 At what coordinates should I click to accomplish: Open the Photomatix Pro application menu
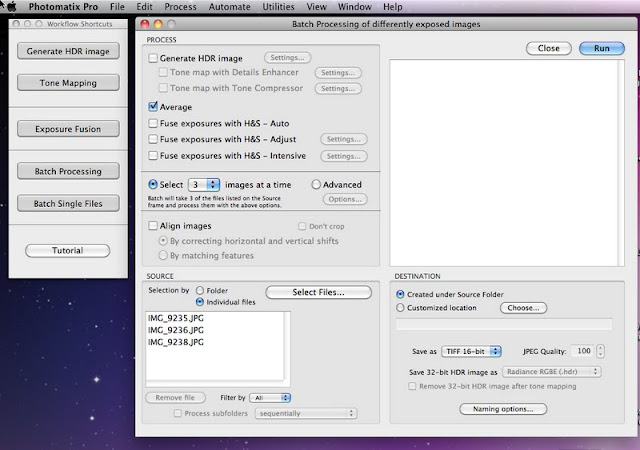click(x=63, y=7)
